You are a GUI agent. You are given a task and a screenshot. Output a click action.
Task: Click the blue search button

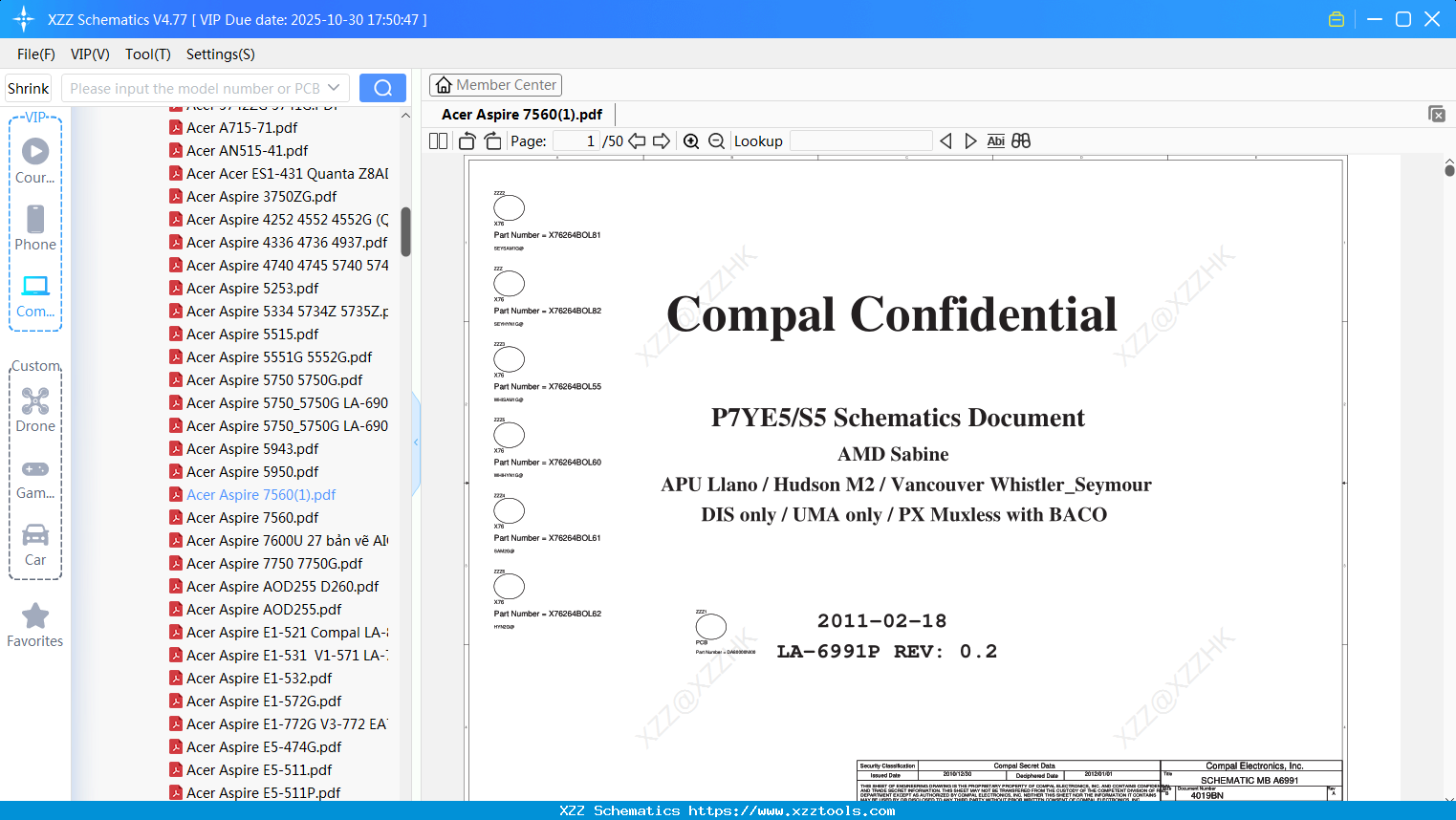pos(382,88)
